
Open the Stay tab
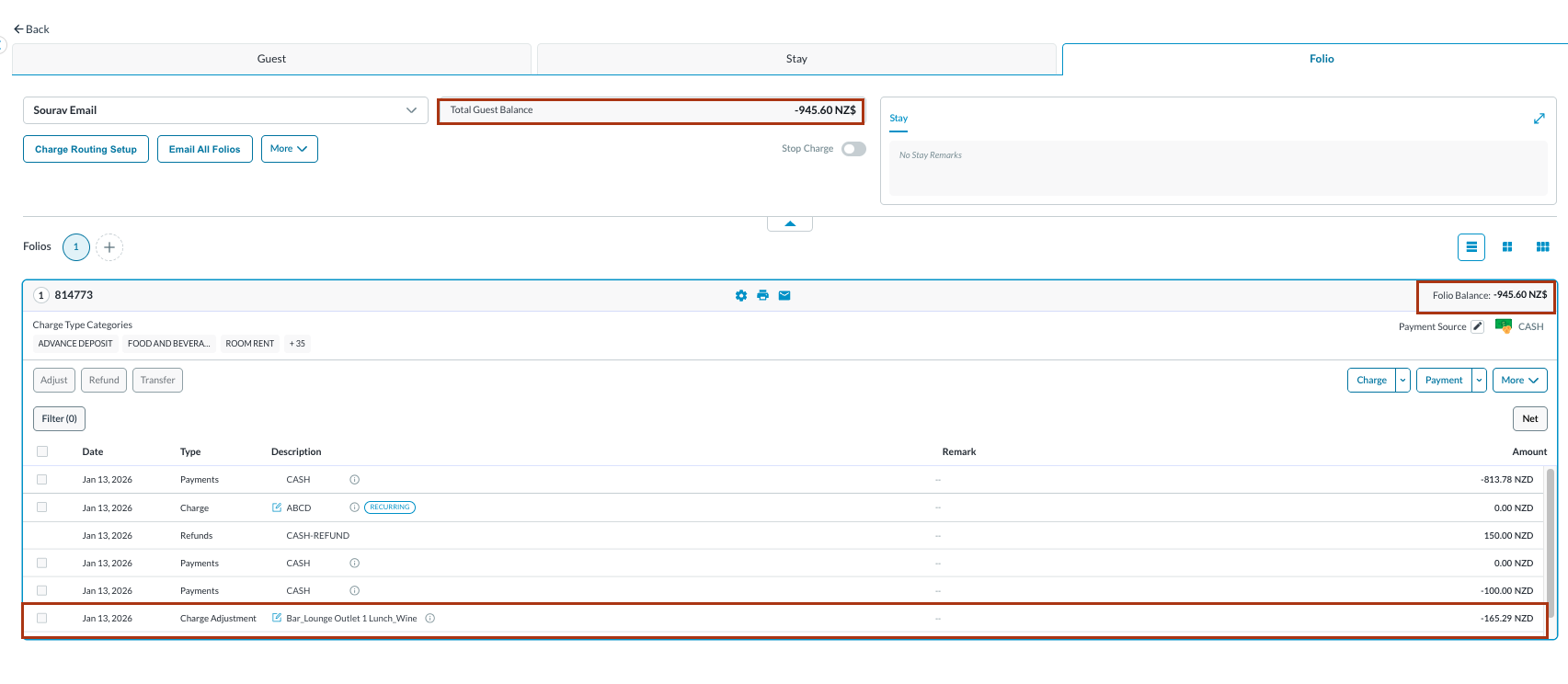(x=796, y=59)
